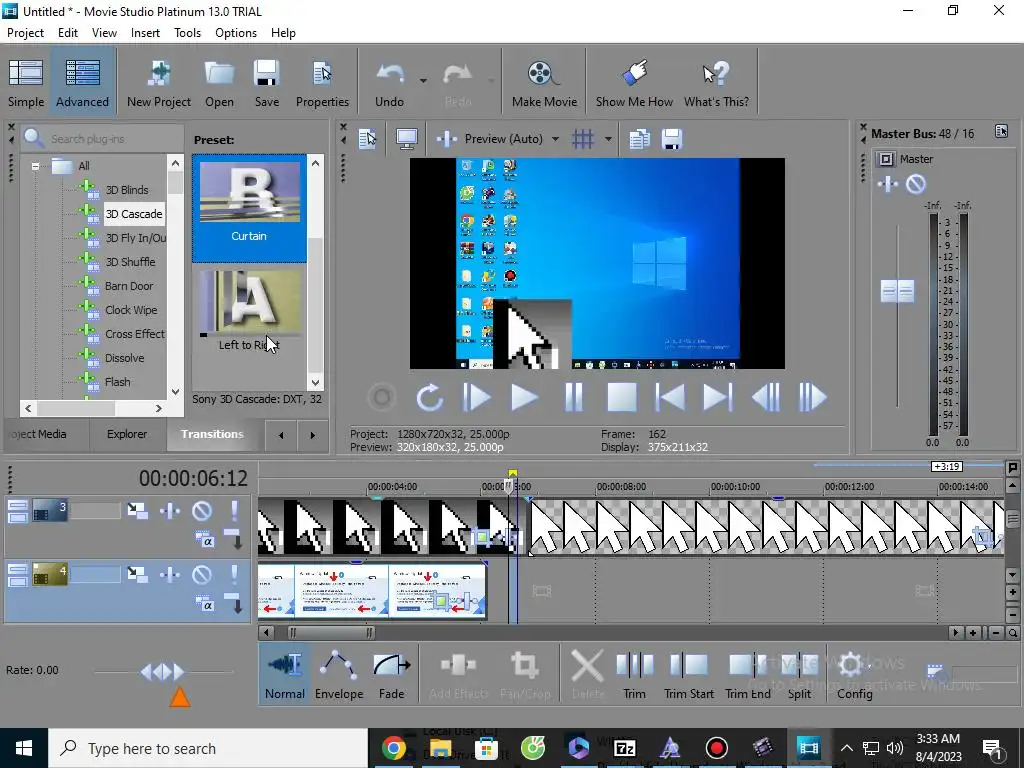Go to start of project
1024x768 pixels.
point(669,397)
